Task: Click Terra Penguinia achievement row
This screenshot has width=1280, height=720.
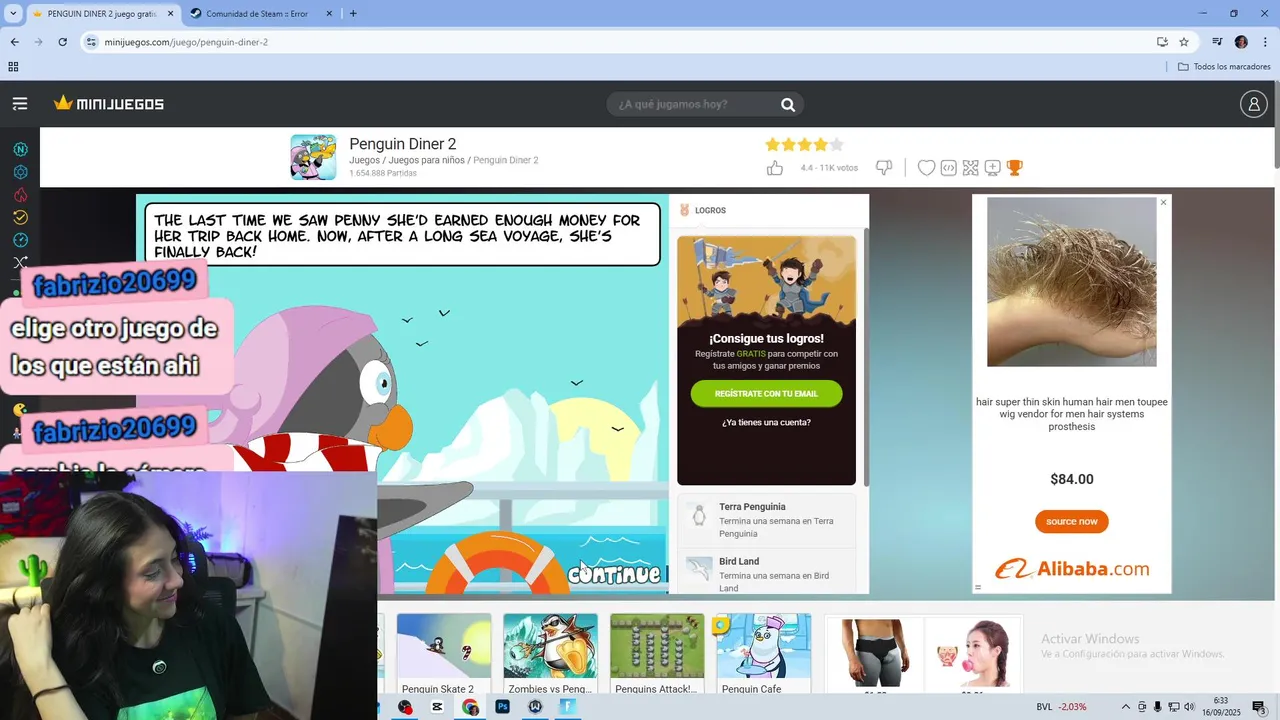Action: (766, 520)
